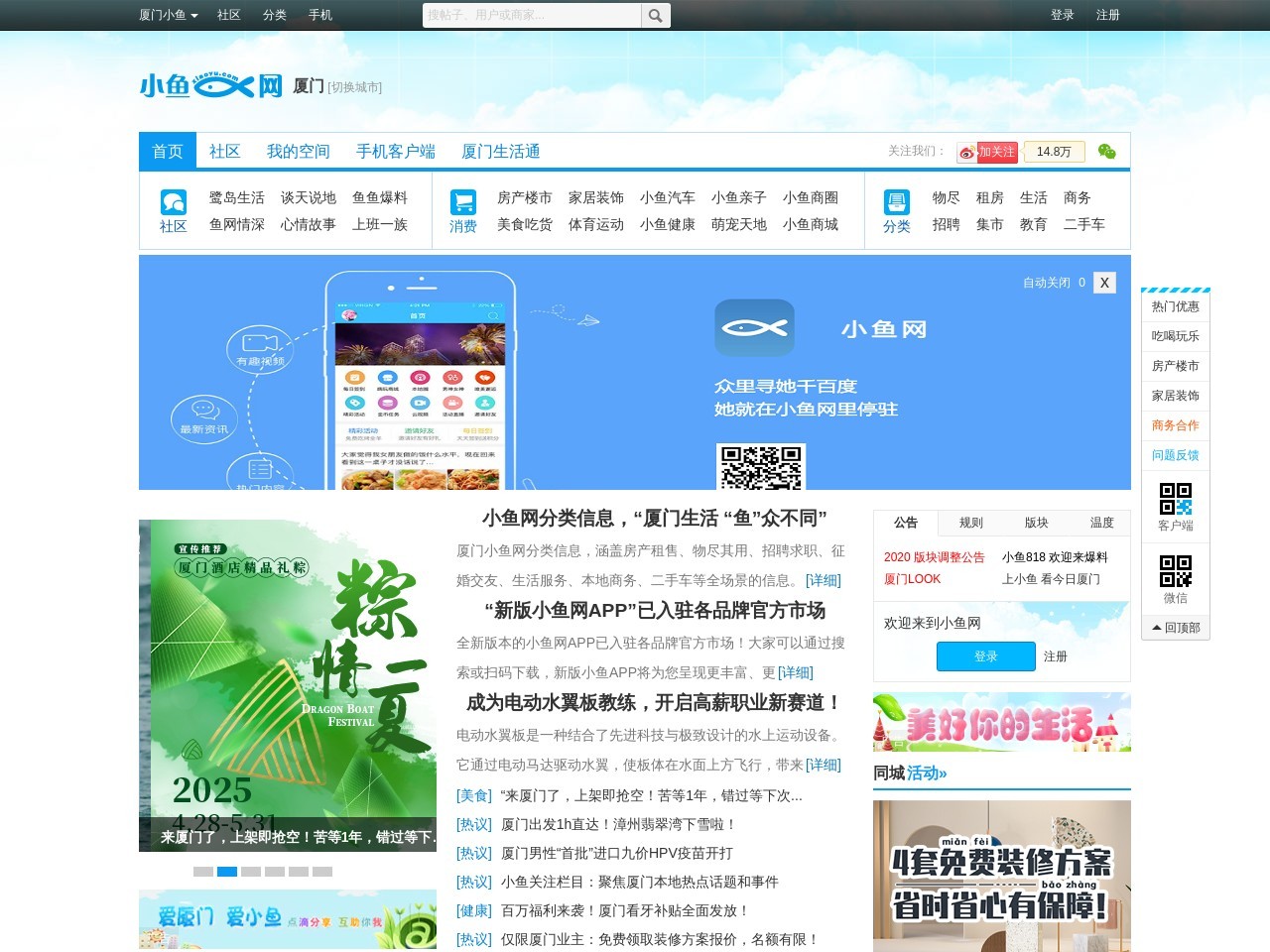This screenshot has height=952, width=1270.
Task: Click the 健康 tag in news list
Action: coord(474,910)
